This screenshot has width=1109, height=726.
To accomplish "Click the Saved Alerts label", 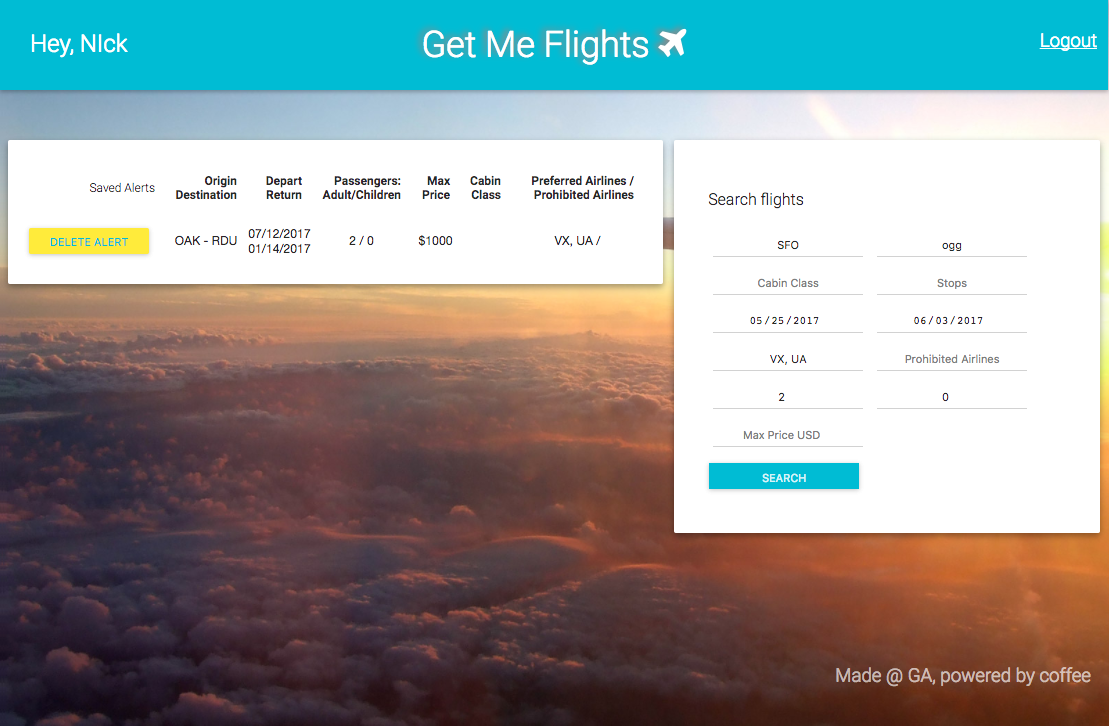I will click(x=122, y=188).
